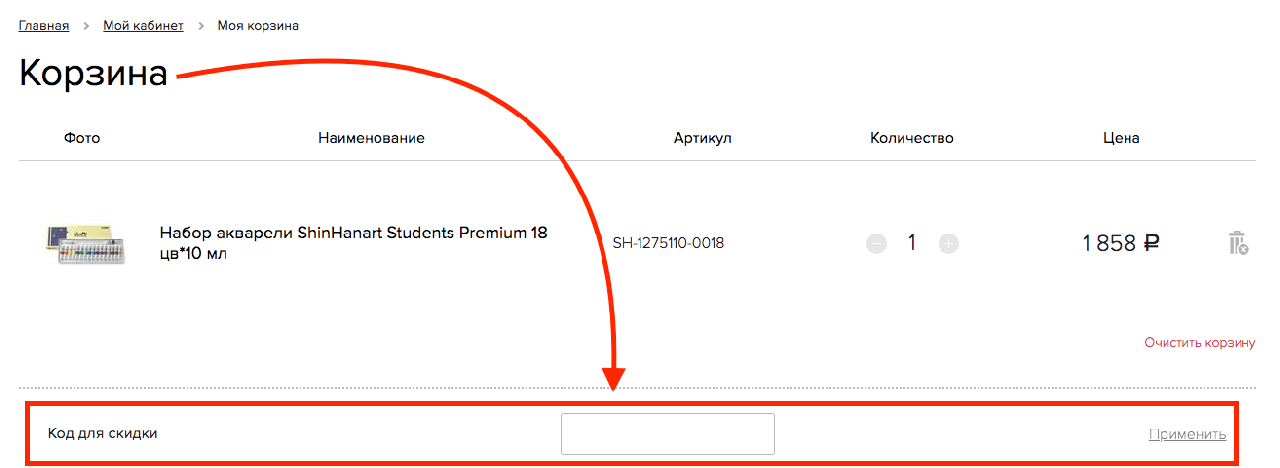This screenshot has width=1280, height=468.
Task: Select the Моя корзина breadcrumb item
Action: point(258,25)
